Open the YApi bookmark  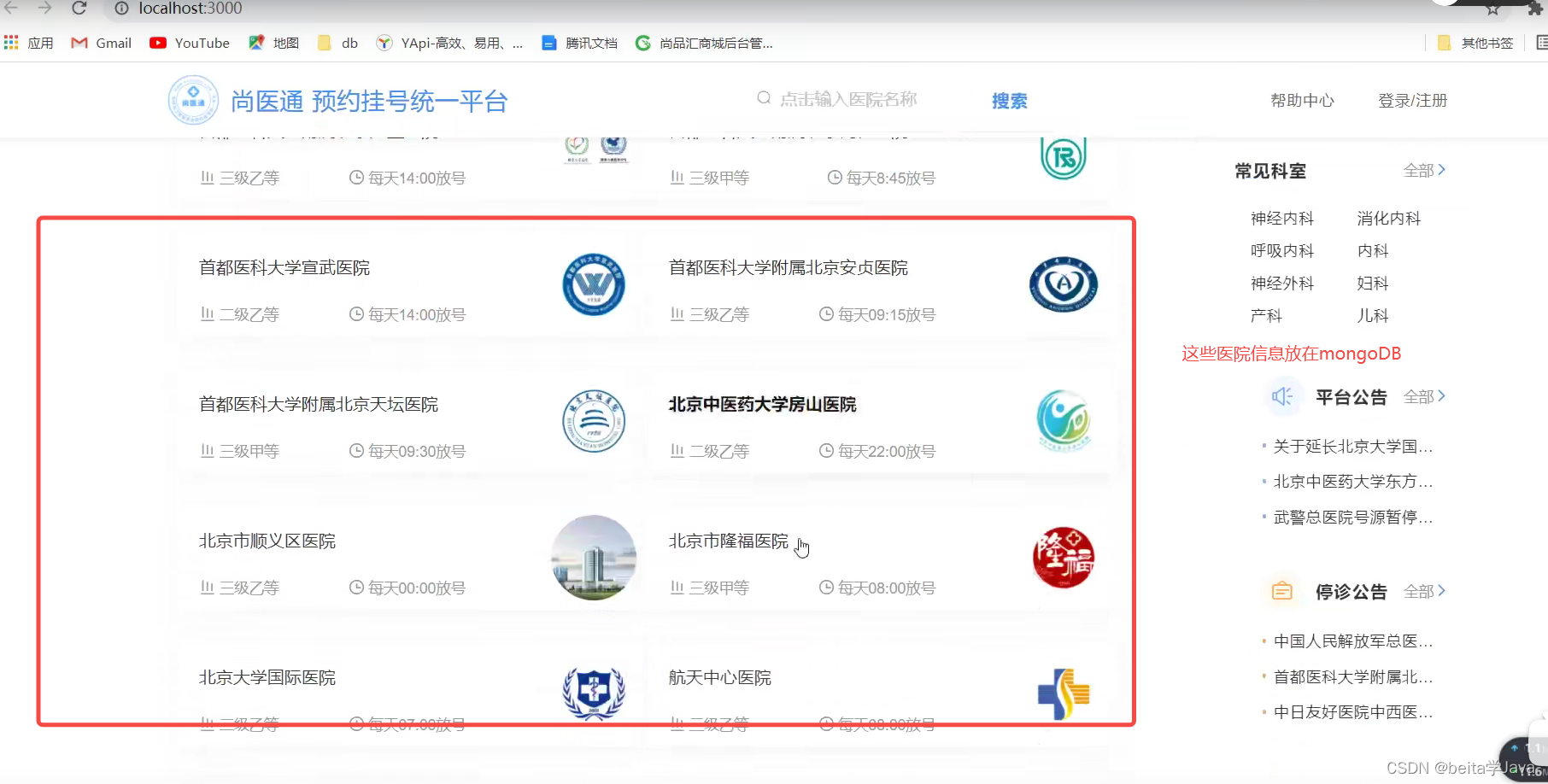[x=449, y=43]
